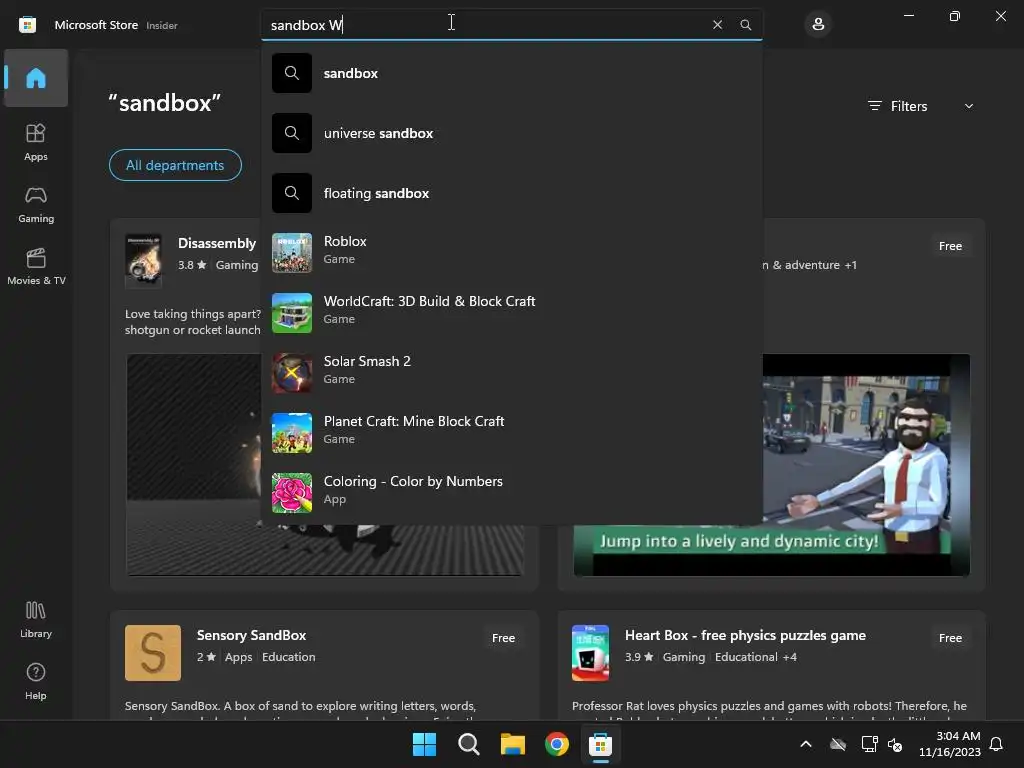1024x768 pixels.
Task: Click the Sensory SandBox Free button
Action: click(504, 638)
